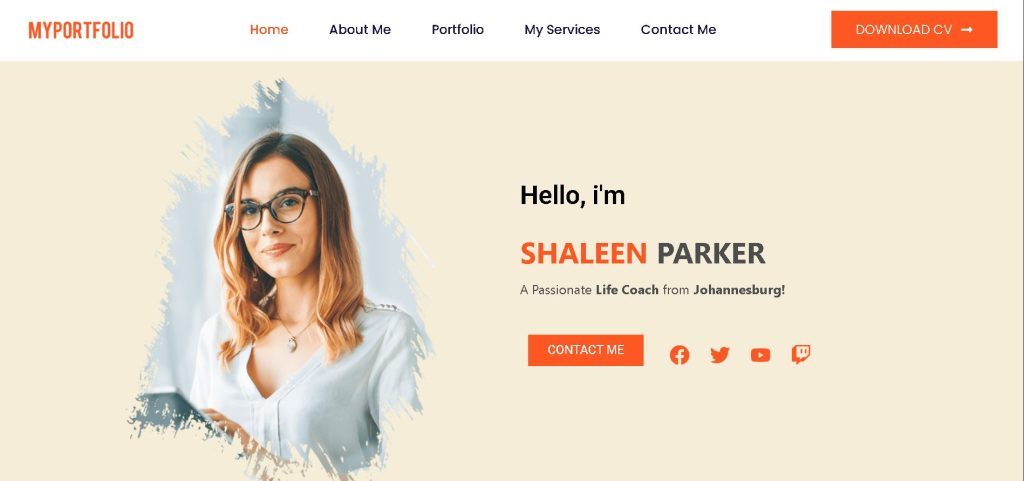Open the Twitch social icon
The image size is (1024, 481).
(x=801, y=354)
